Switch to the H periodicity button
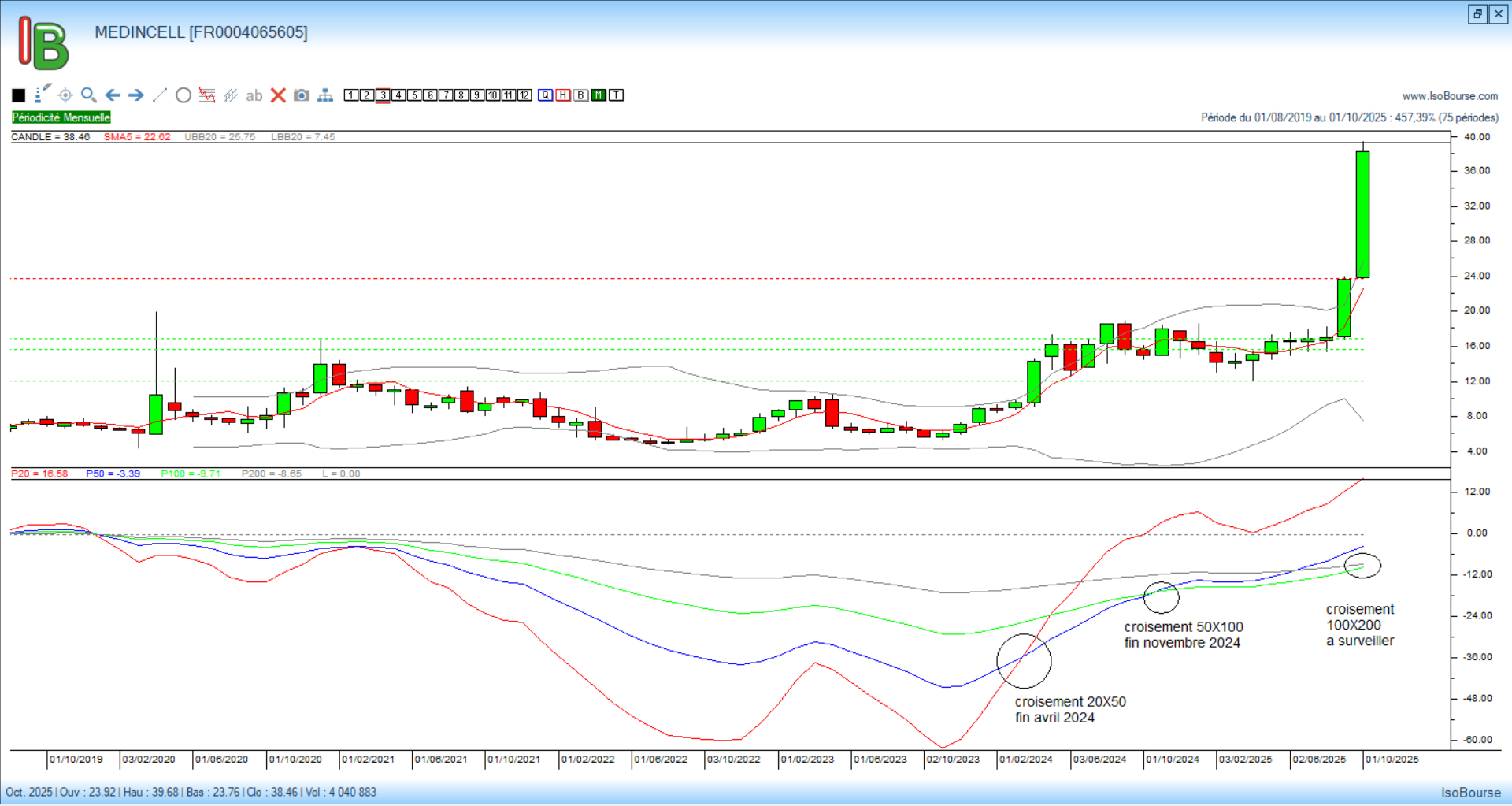This screenshot has height=806, width=1512. pos(563,95)
